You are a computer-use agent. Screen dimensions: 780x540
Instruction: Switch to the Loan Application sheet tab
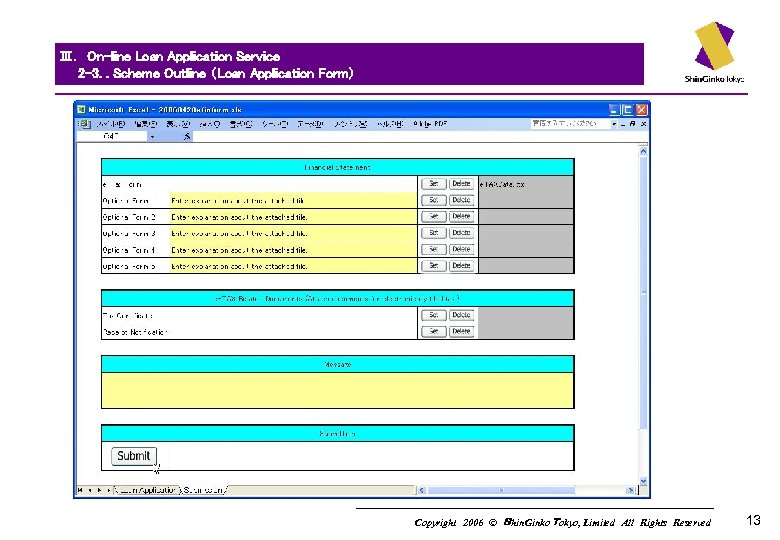[146, 490]
